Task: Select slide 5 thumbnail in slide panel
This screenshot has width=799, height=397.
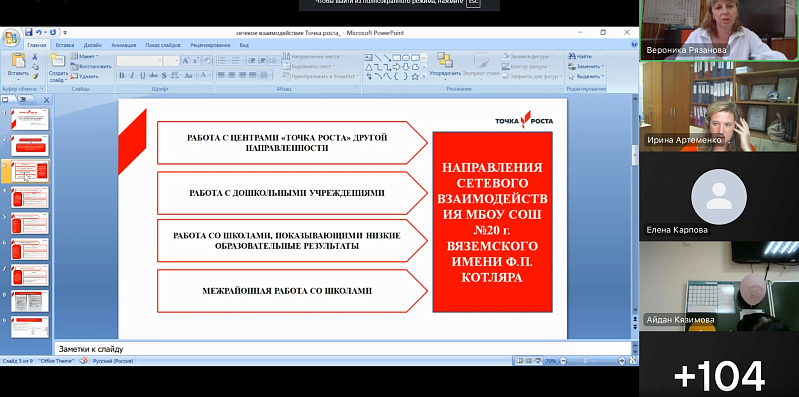Action: click(x=30, y=224)
